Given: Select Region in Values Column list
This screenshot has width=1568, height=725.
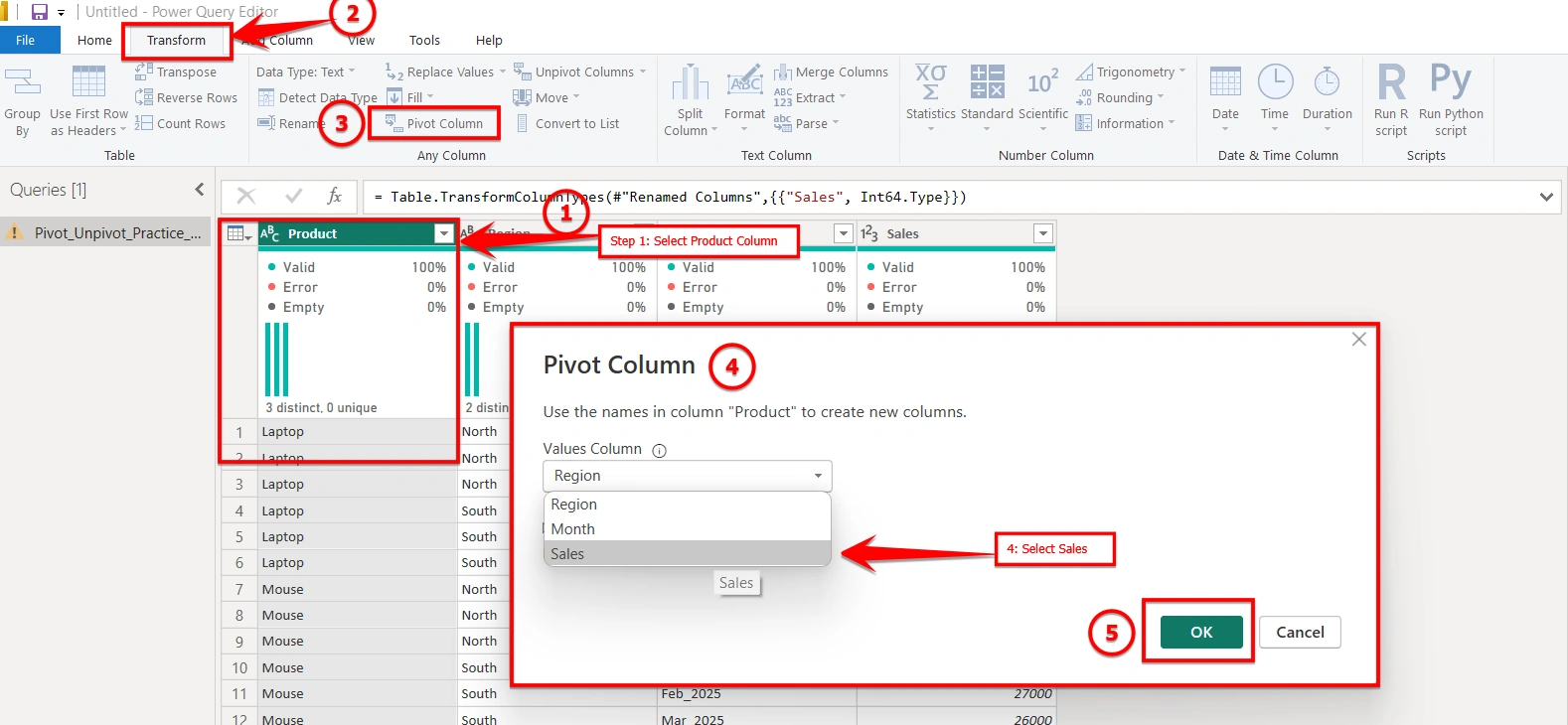Looking at the screenshot, I should click(x=687, y=505).
